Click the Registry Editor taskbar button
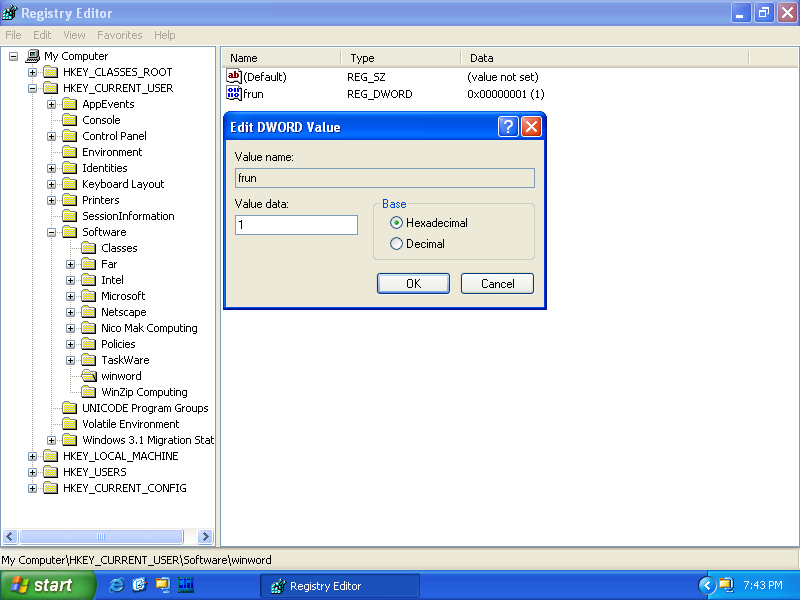Image resolution: width=800 pixels, height=600 pixels. (340, 586)
